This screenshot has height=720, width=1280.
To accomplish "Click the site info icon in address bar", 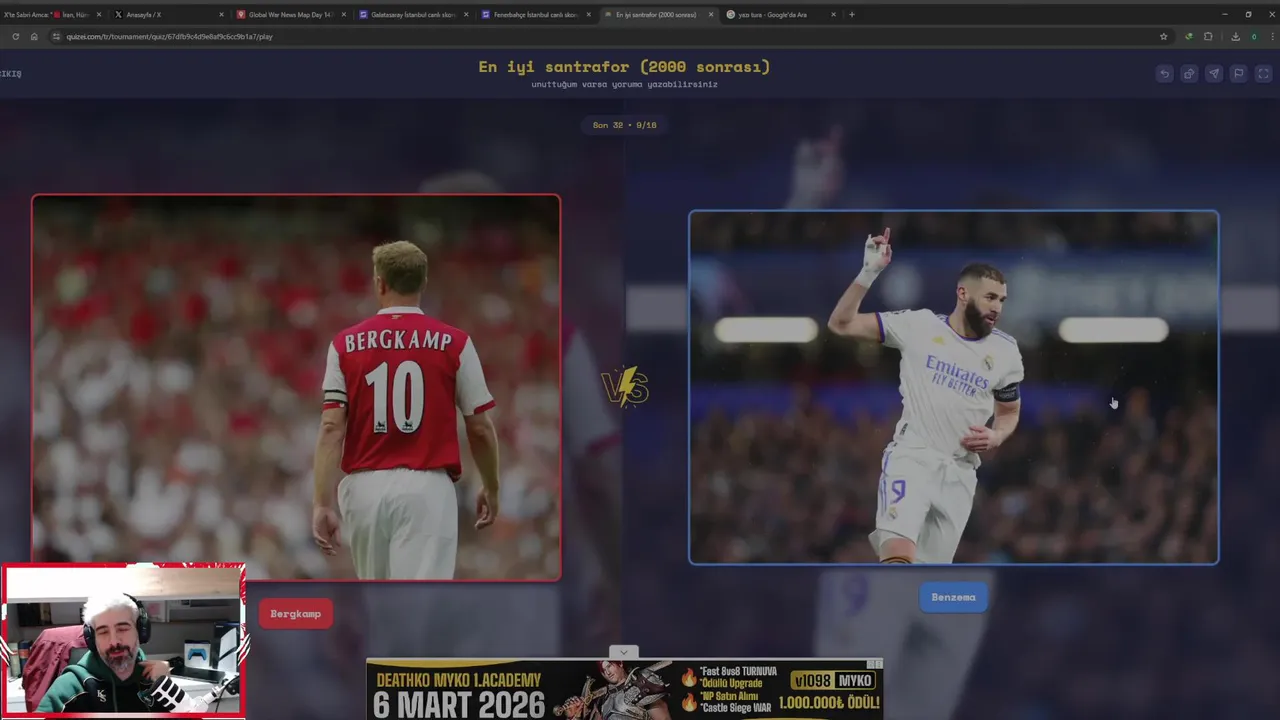I will pos(56,36).
